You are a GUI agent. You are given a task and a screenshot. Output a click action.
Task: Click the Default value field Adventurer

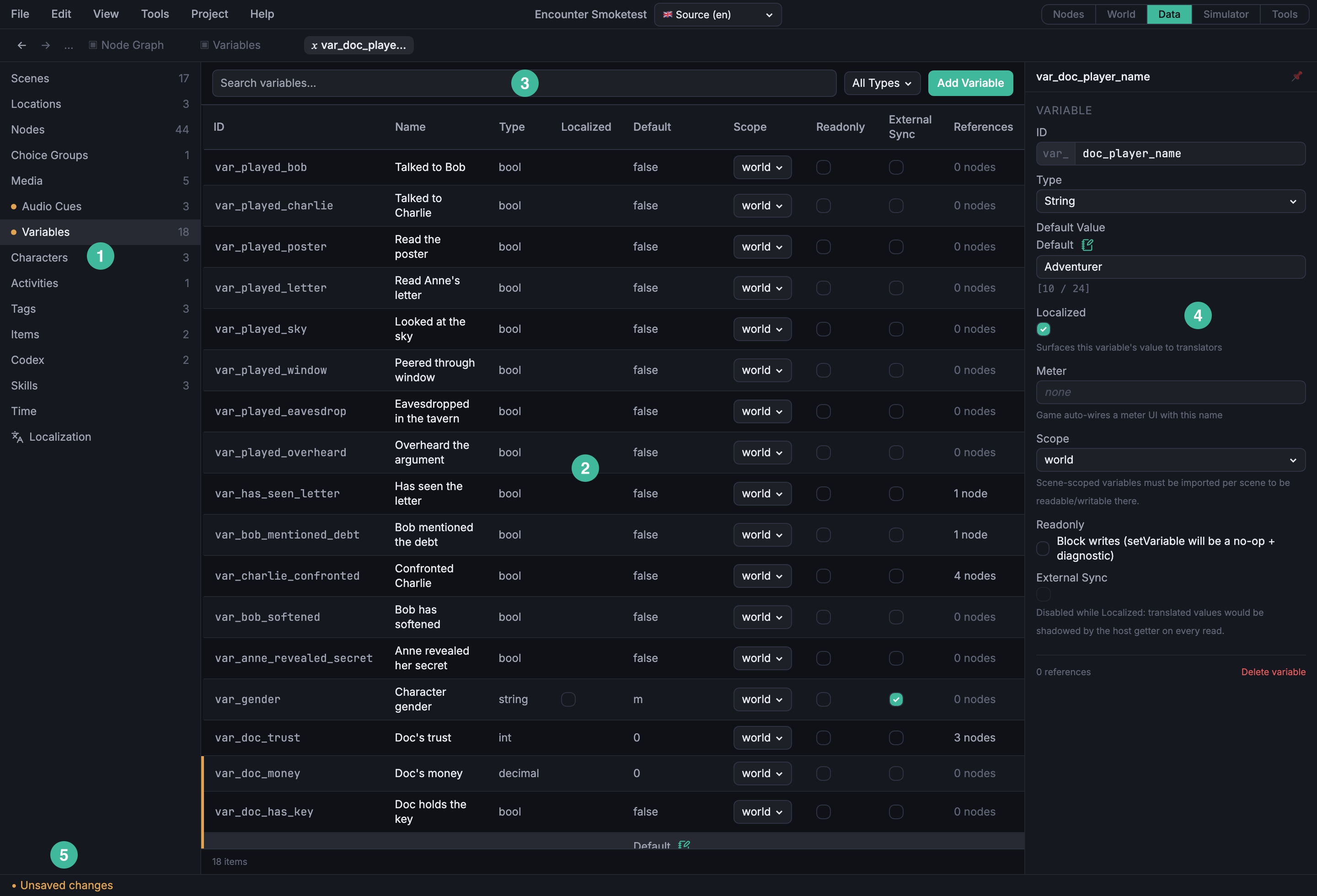(1170, 267)
